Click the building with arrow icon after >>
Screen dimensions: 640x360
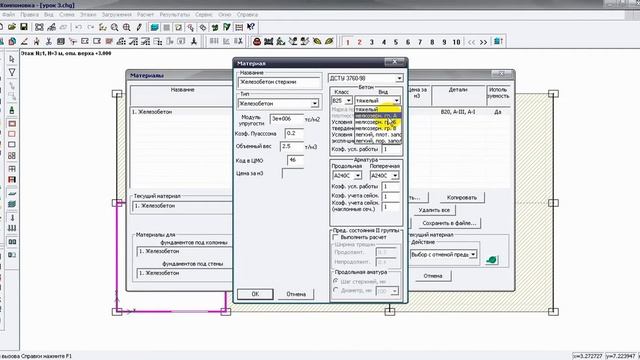coord(498,41)
